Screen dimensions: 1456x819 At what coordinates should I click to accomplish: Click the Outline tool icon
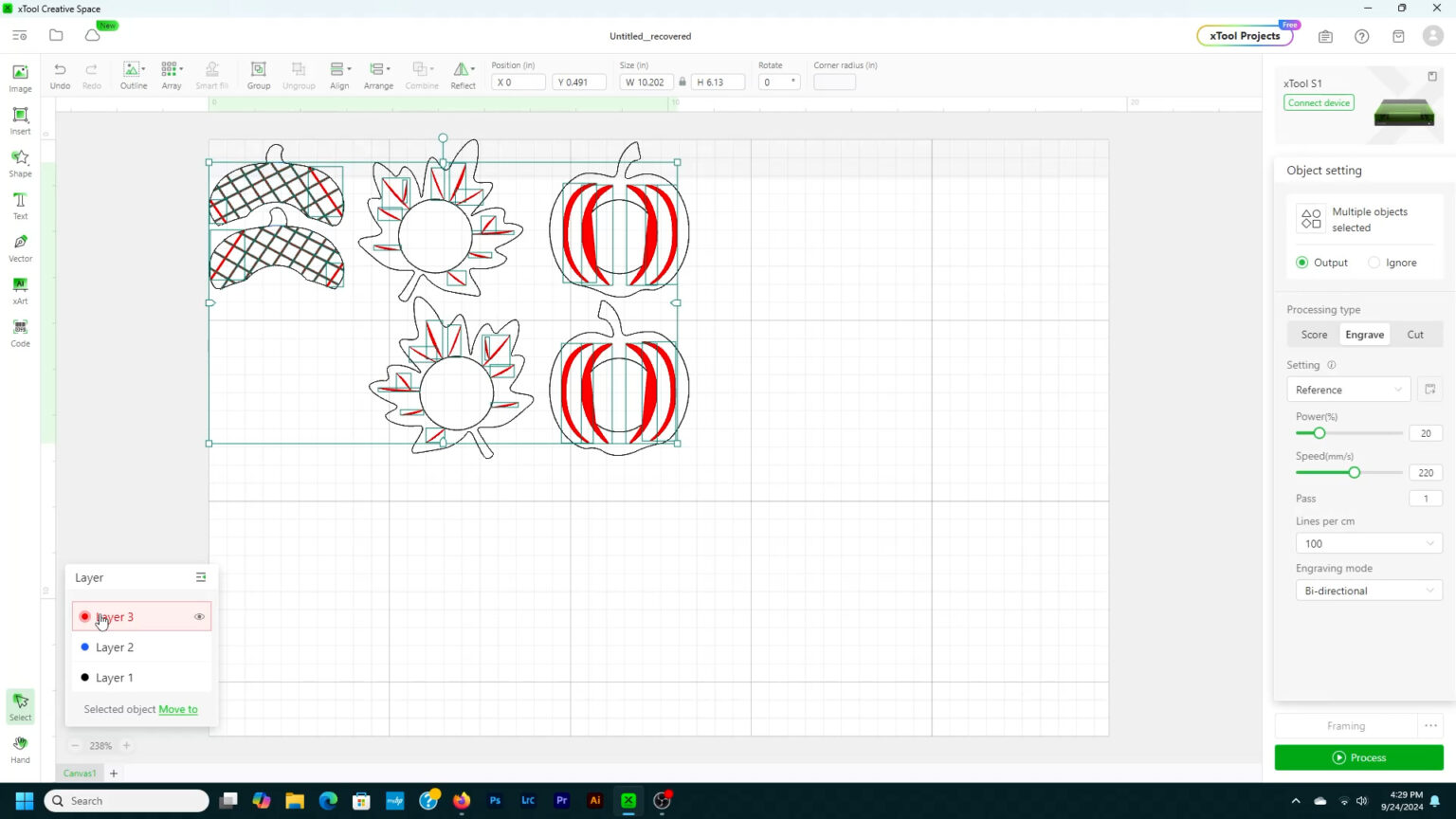coord(133,74)
